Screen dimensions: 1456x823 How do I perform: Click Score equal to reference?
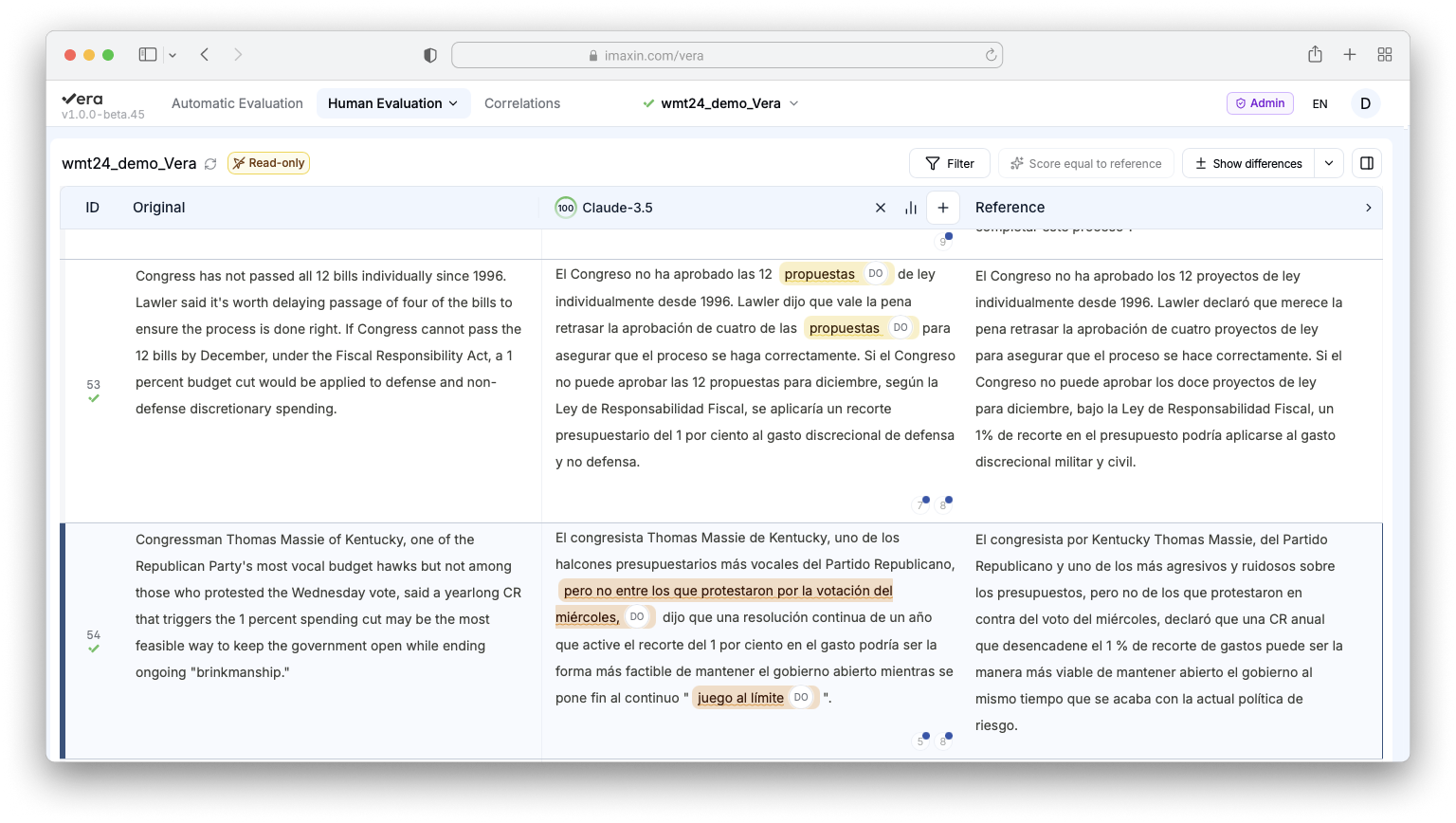pyautogui.click(x=1086, y=163)
